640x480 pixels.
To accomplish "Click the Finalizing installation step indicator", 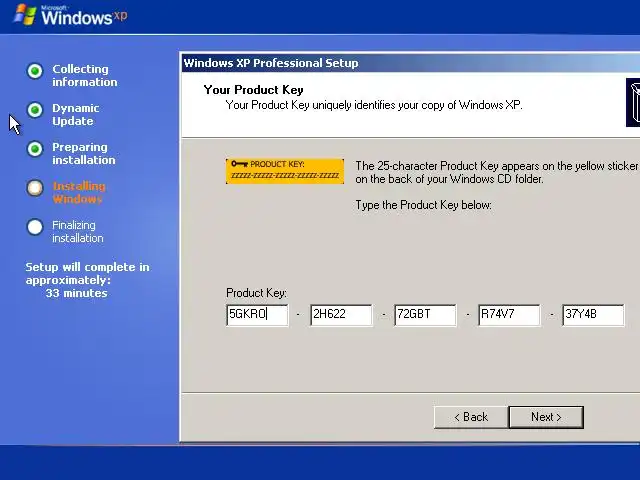I will 35,227.
